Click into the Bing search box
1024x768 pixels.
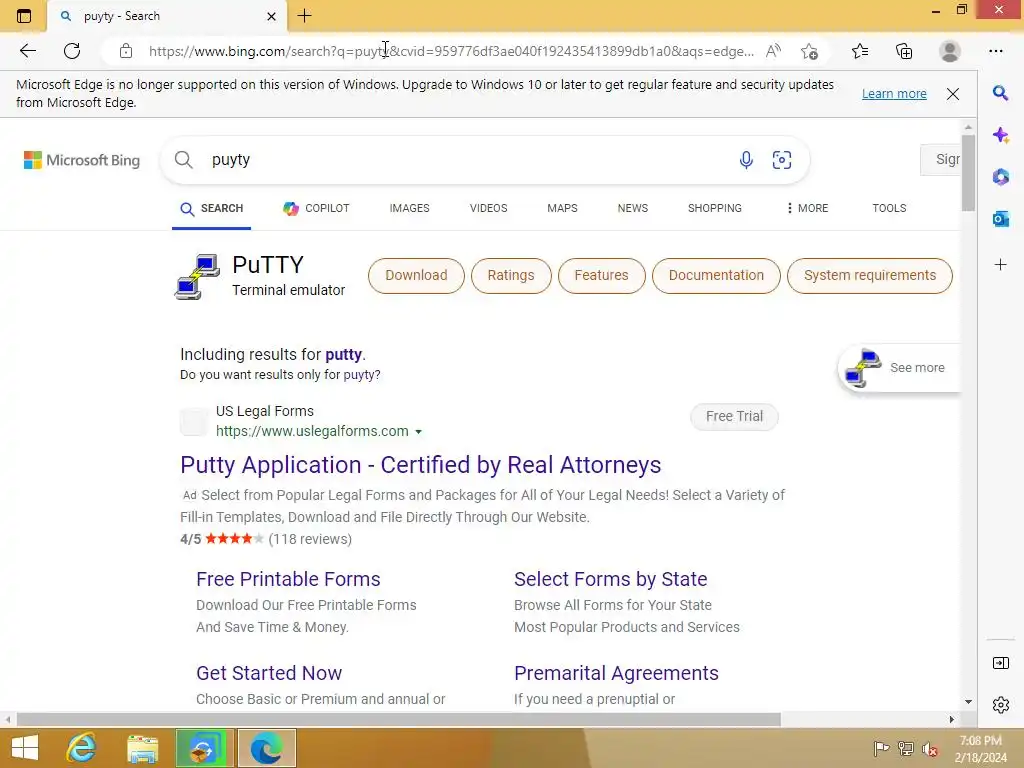click(470, 160)
